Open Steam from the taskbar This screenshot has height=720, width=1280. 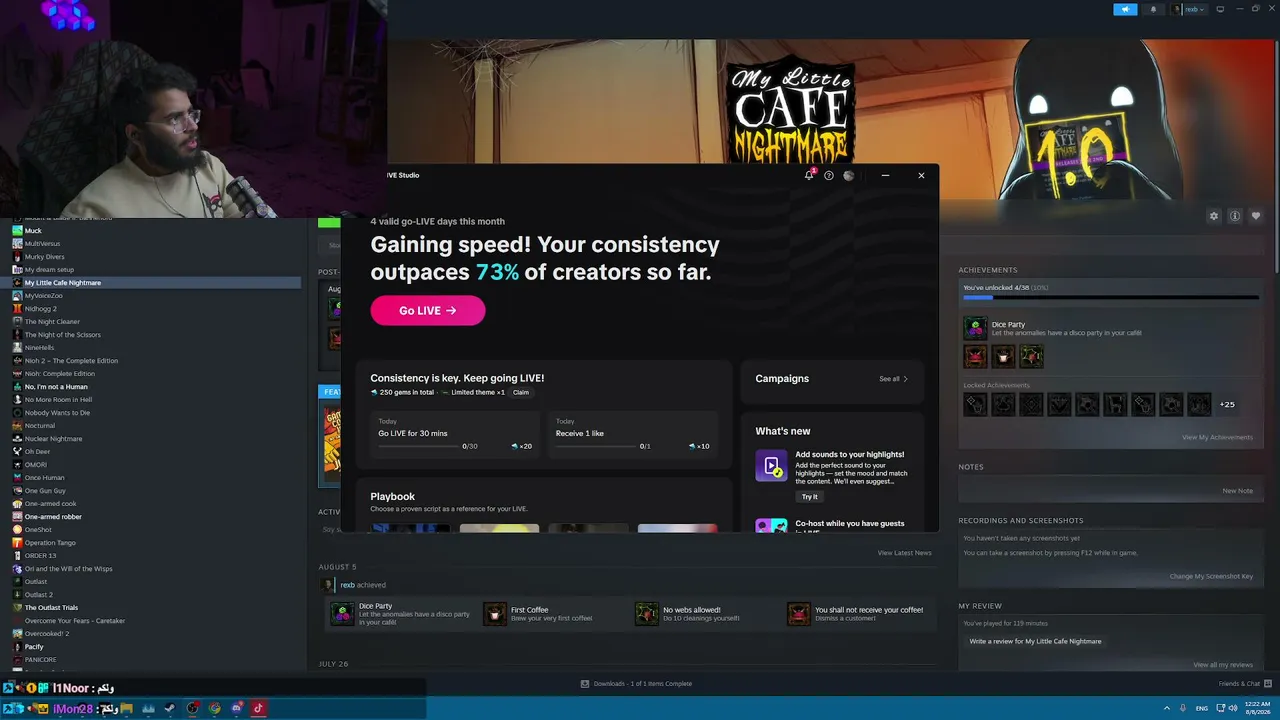click(170, 709)
